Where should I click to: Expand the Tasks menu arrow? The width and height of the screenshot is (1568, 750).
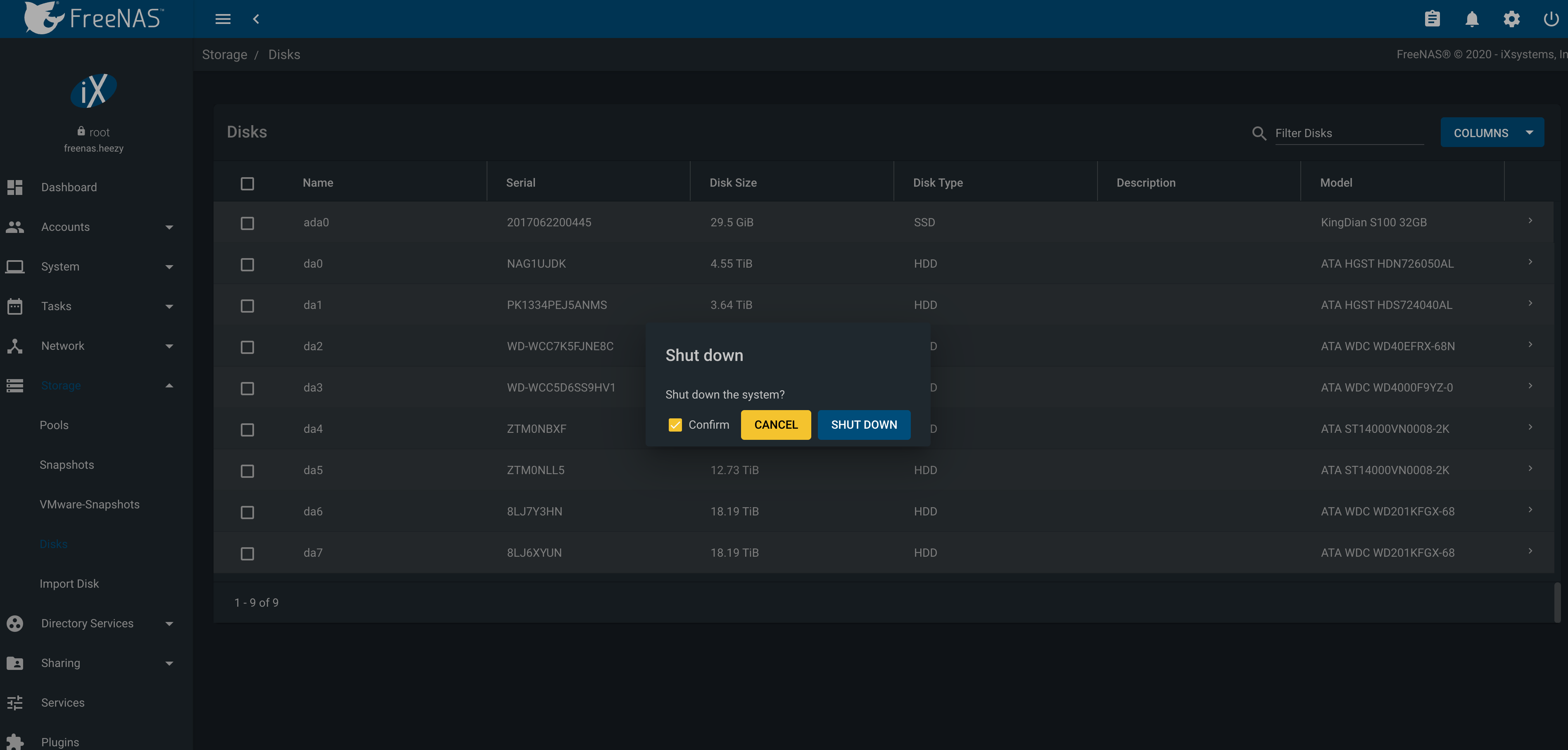(x=169, y=306)
